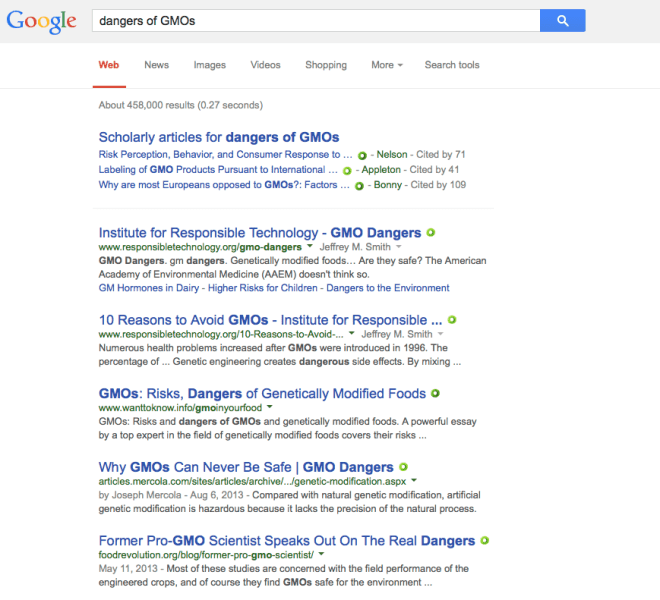Click the blue magnifier search button
Image resolution: width=660 pixels, height=600 pixels.
coord(562,20)
